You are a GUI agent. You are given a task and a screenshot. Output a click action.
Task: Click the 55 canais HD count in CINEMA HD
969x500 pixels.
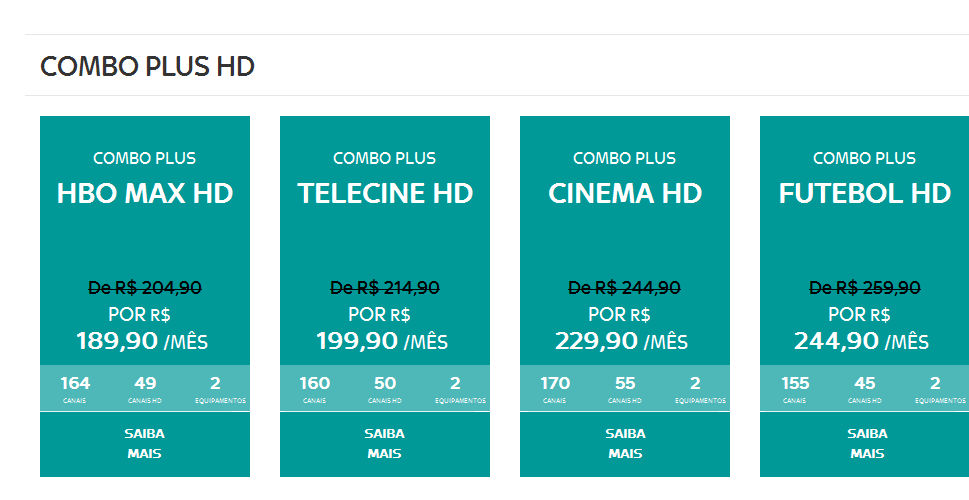click(625, 389)
